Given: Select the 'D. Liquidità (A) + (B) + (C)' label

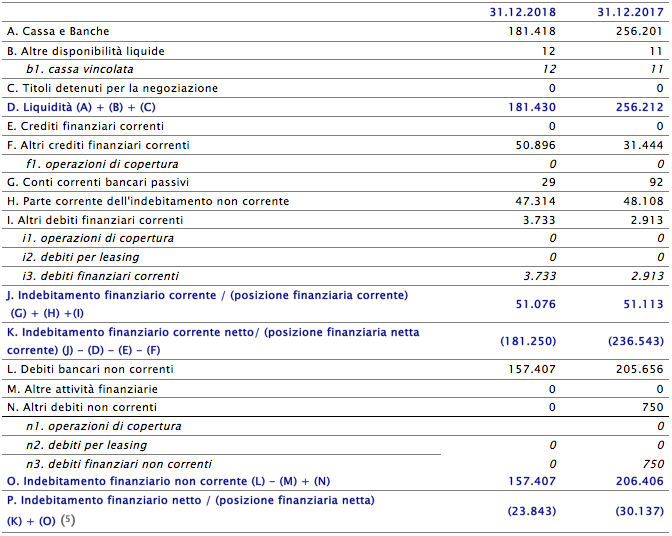Looking at the screenshot, I should pos(81,107).
